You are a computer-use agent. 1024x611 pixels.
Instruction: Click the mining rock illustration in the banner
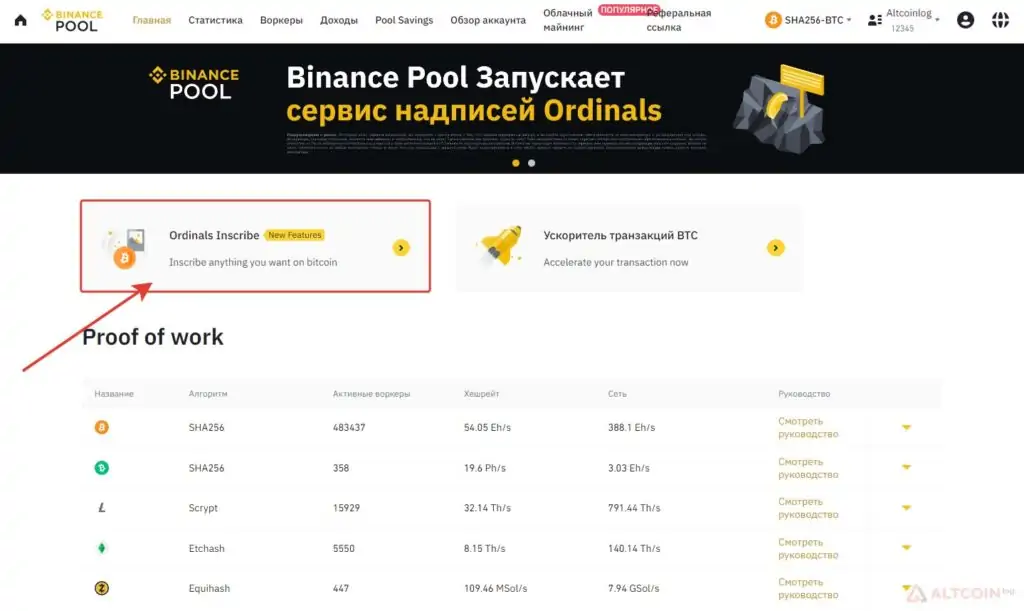click(x=780, y=109)
